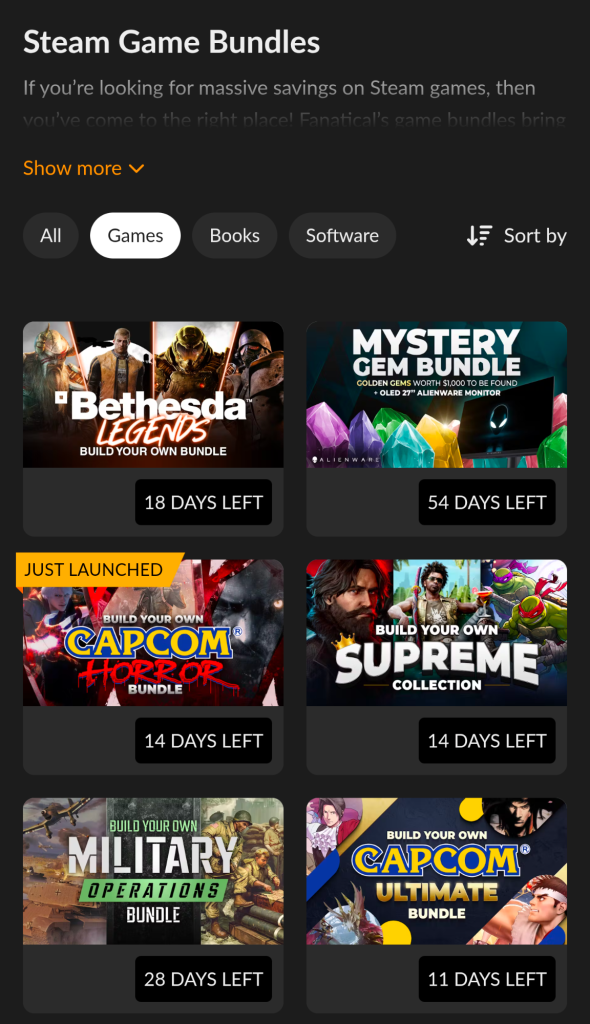Select the All filter pill

point(51,236)
